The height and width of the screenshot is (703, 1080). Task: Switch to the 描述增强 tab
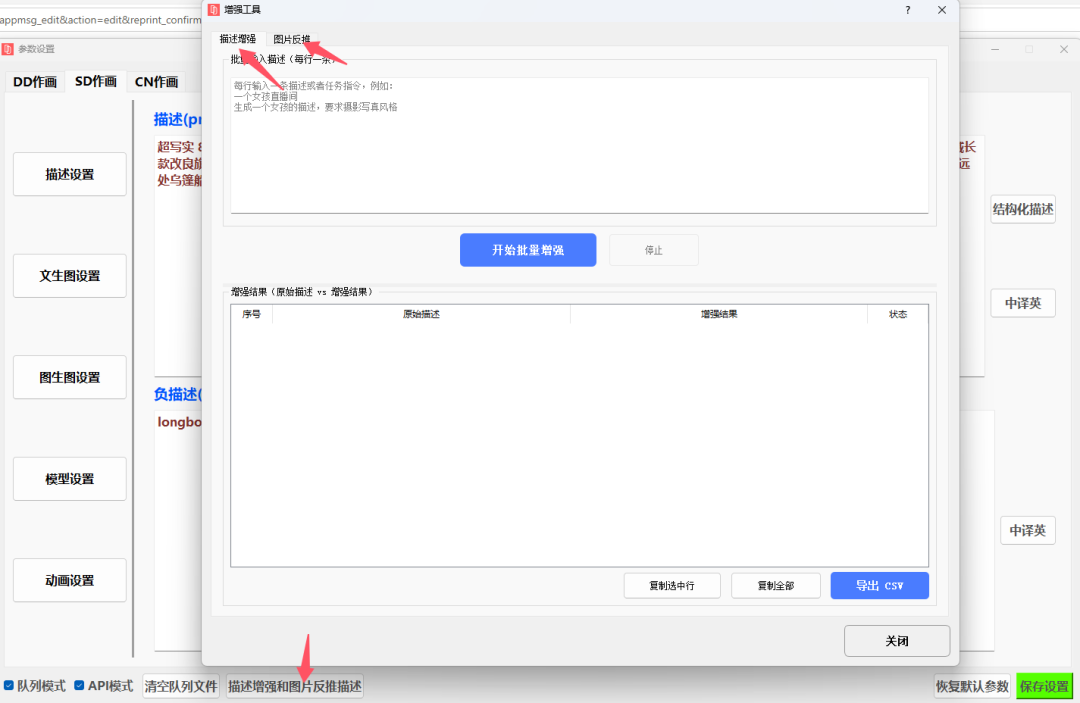coord(238,39)
